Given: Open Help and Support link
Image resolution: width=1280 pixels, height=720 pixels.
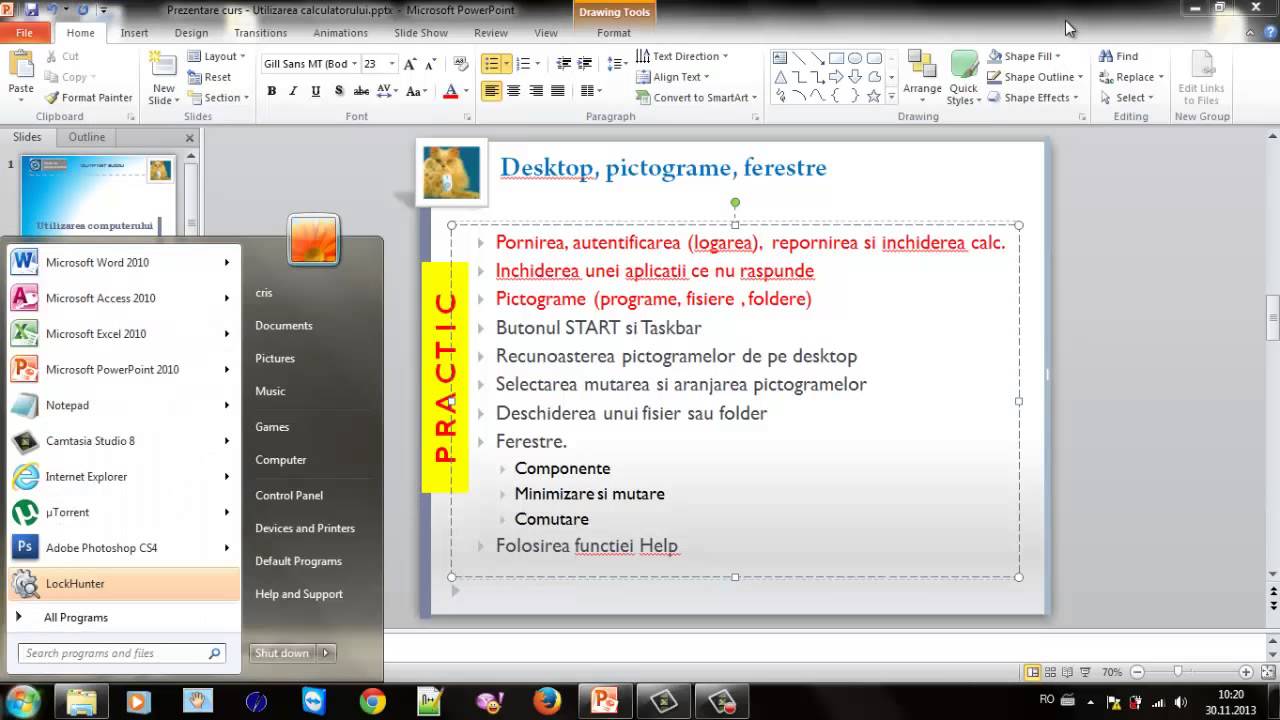Looking at the screenshot, I should click(x=299, y=594).
